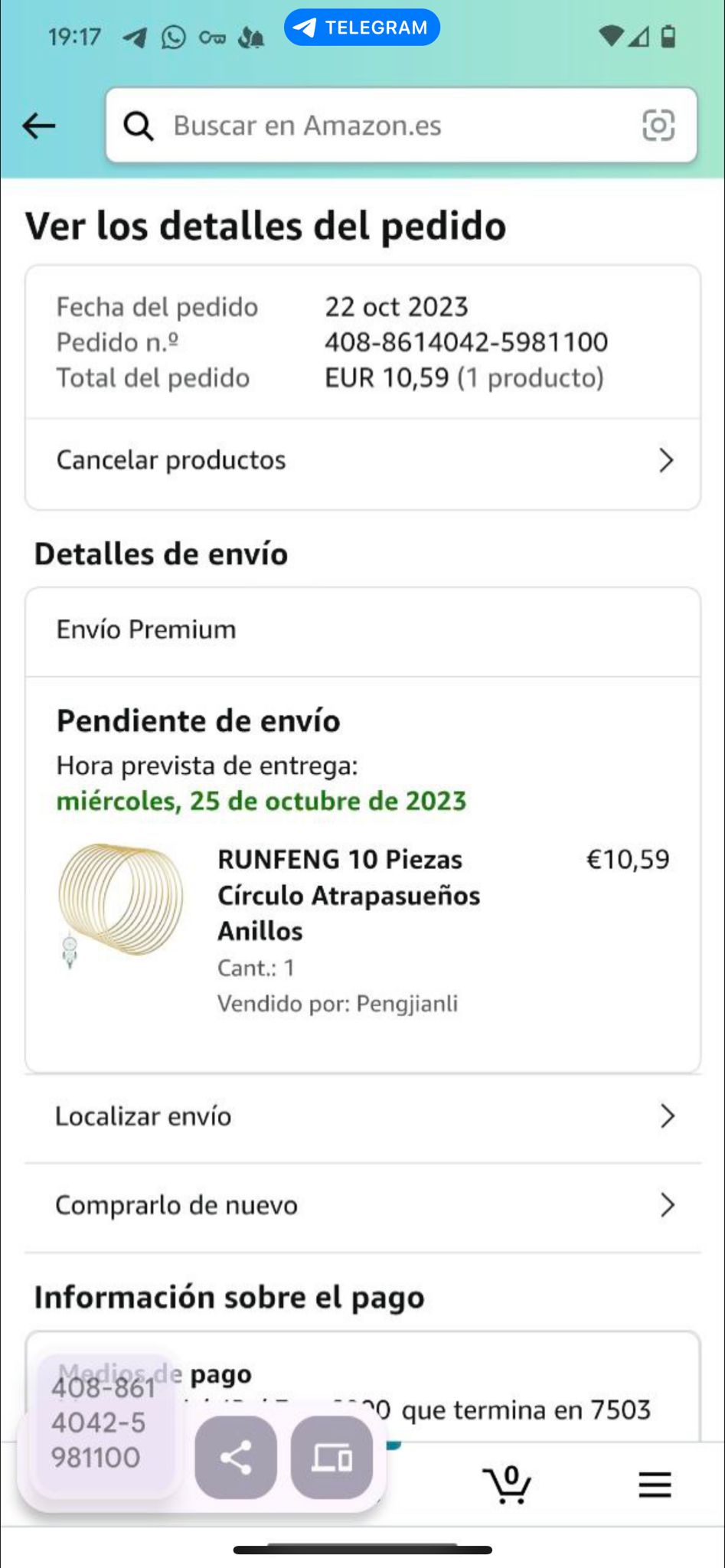This screenshot has width=725, height=1568.
Task: Tap the nearby devices share icon
Action: pos(331,1457)
